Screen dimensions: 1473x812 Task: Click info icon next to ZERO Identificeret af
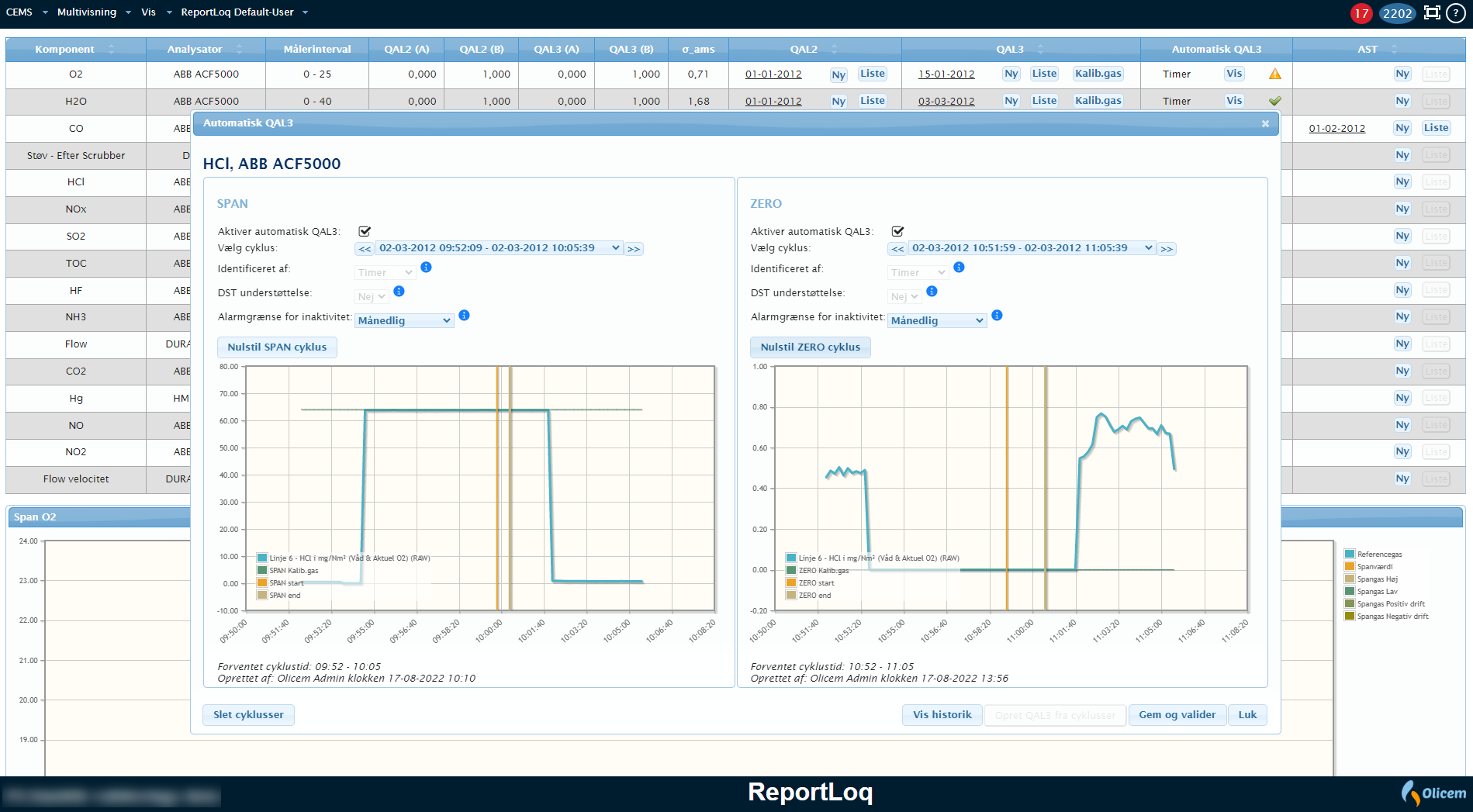click(x=959, y=268)
